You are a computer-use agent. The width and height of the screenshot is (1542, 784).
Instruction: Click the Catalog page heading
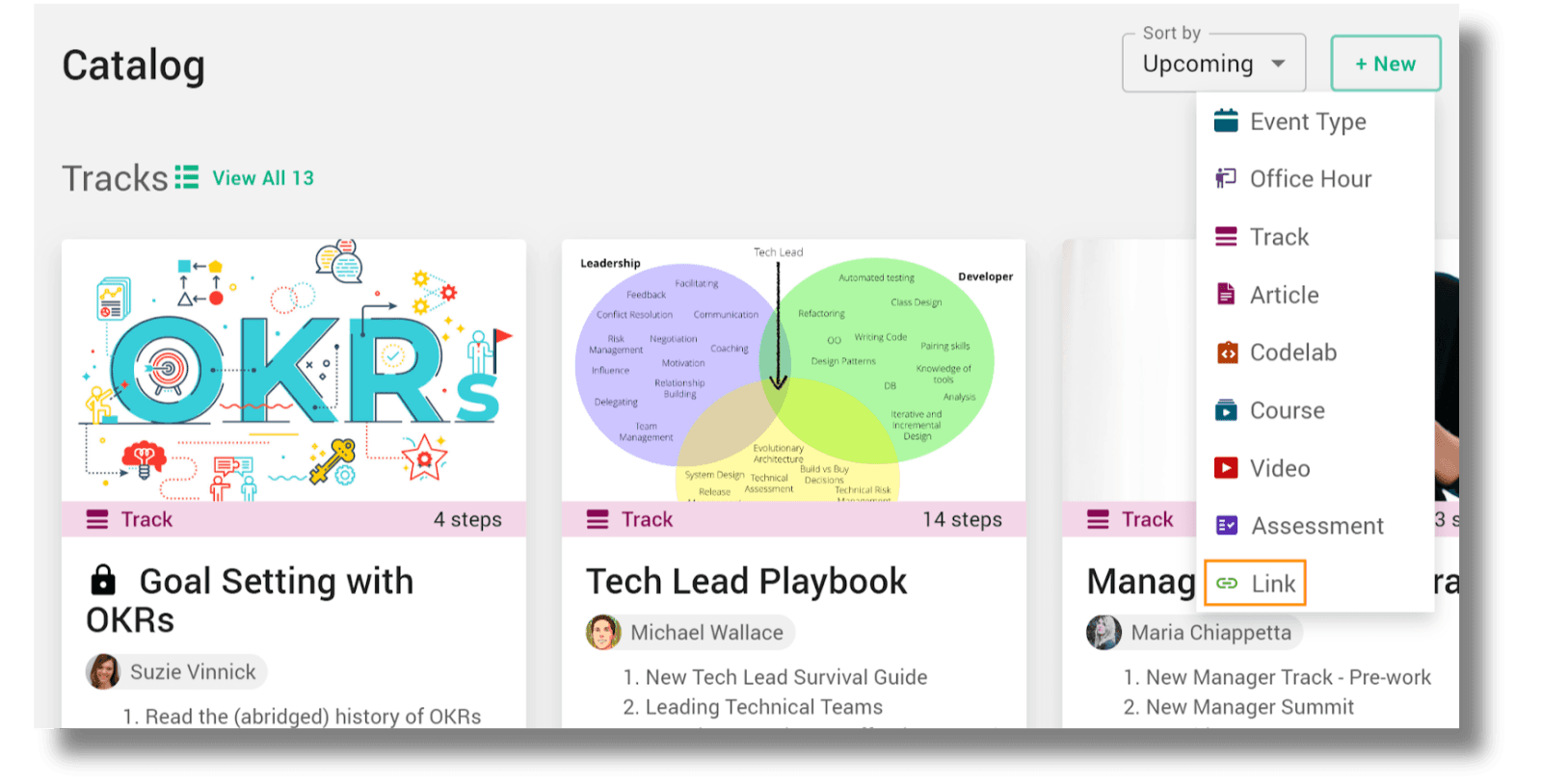[134, 65]
